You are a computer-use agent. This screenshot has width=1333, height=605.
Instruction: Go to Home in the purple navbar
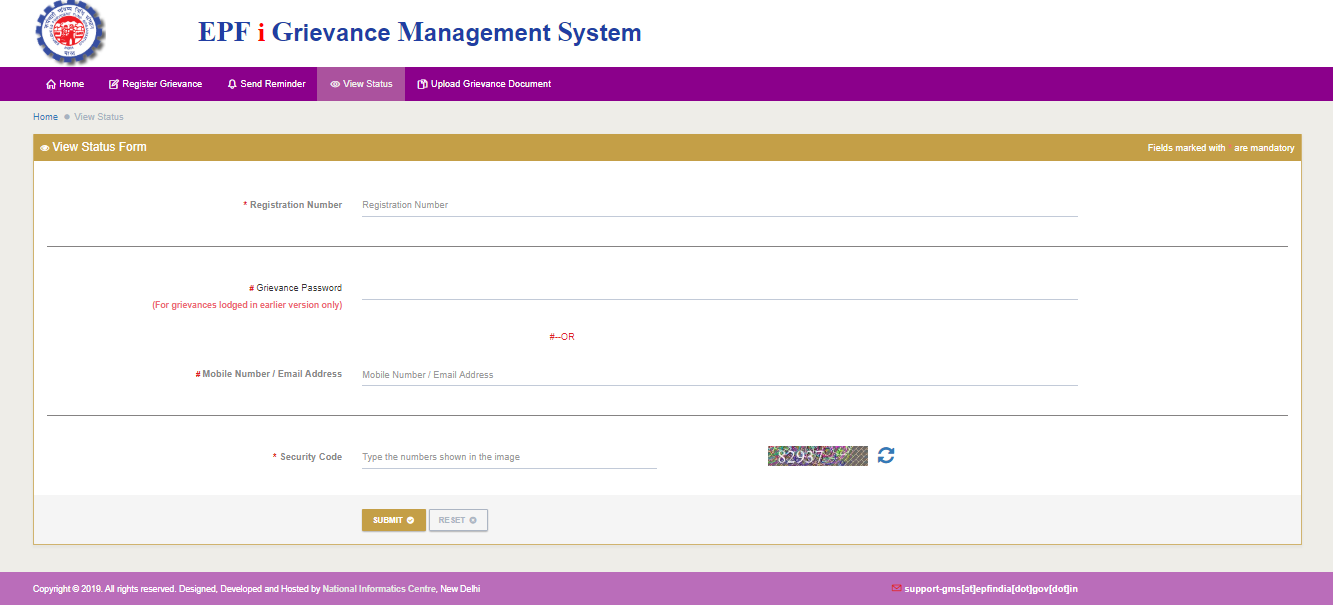click(x=65, y=84)
